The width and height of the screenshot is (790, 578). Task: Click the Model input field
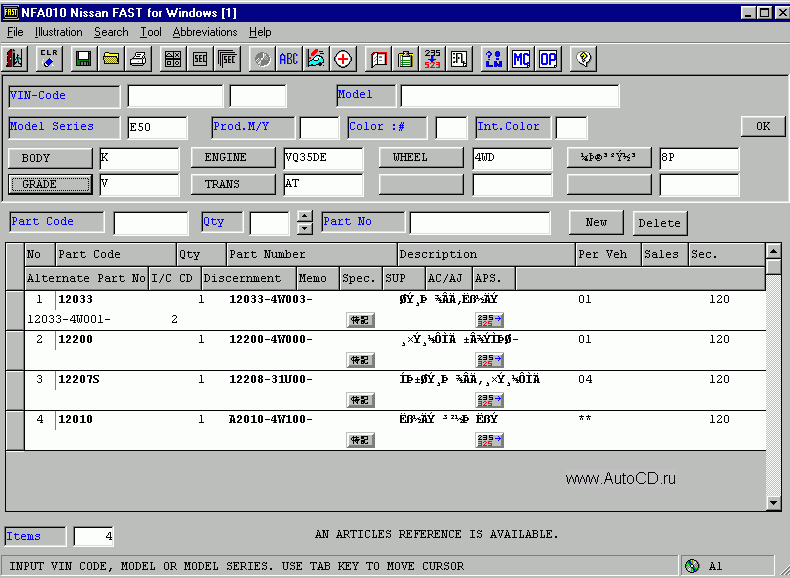pyautogui.click(x=509, y=96)
